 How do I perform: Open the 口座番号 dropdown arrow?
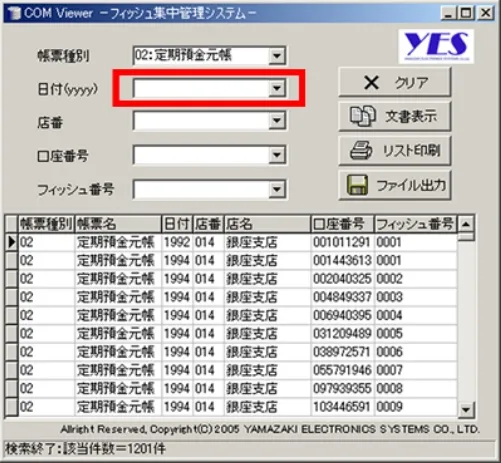(277, 155)
